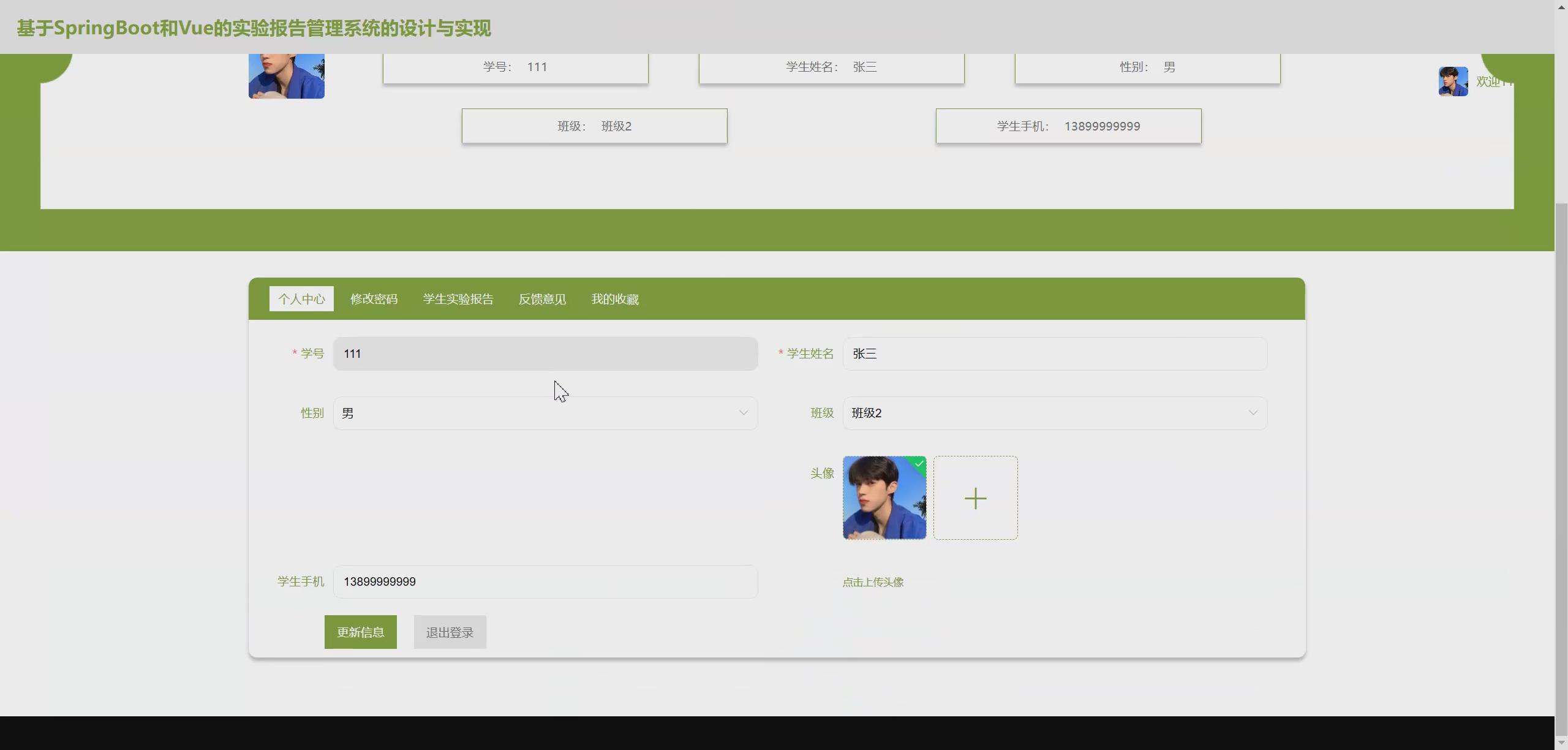Click the 退出登录 logout button
Screen dimensions: 1568x750
tap(449, 632)
